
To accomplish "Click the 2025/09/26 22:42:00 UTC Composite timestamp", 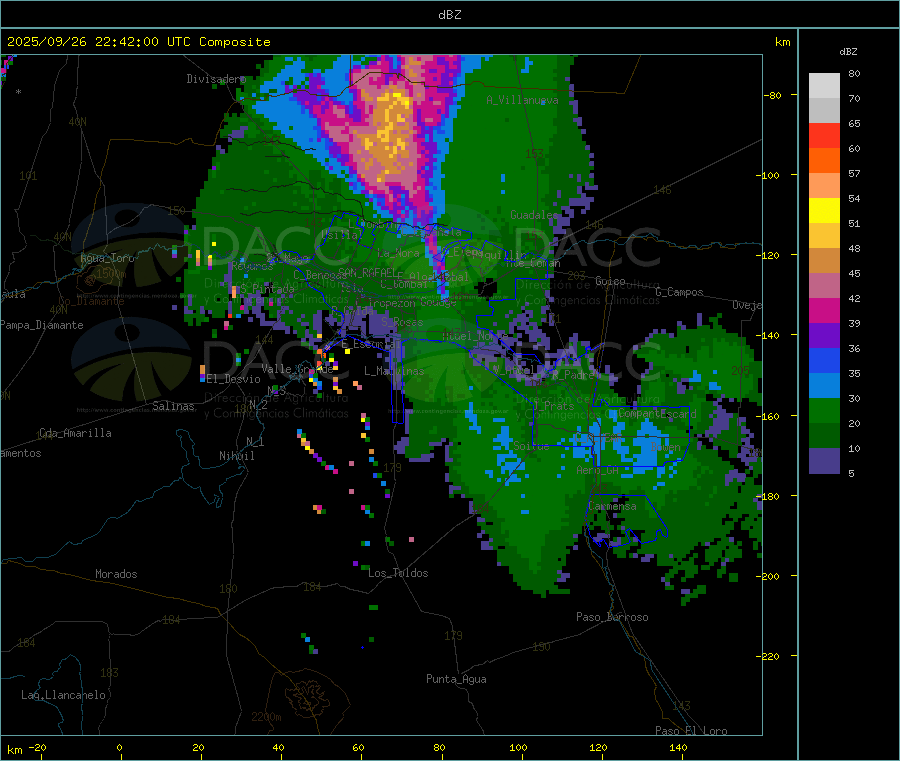I will pyautogui.click(x=138, y=42).
